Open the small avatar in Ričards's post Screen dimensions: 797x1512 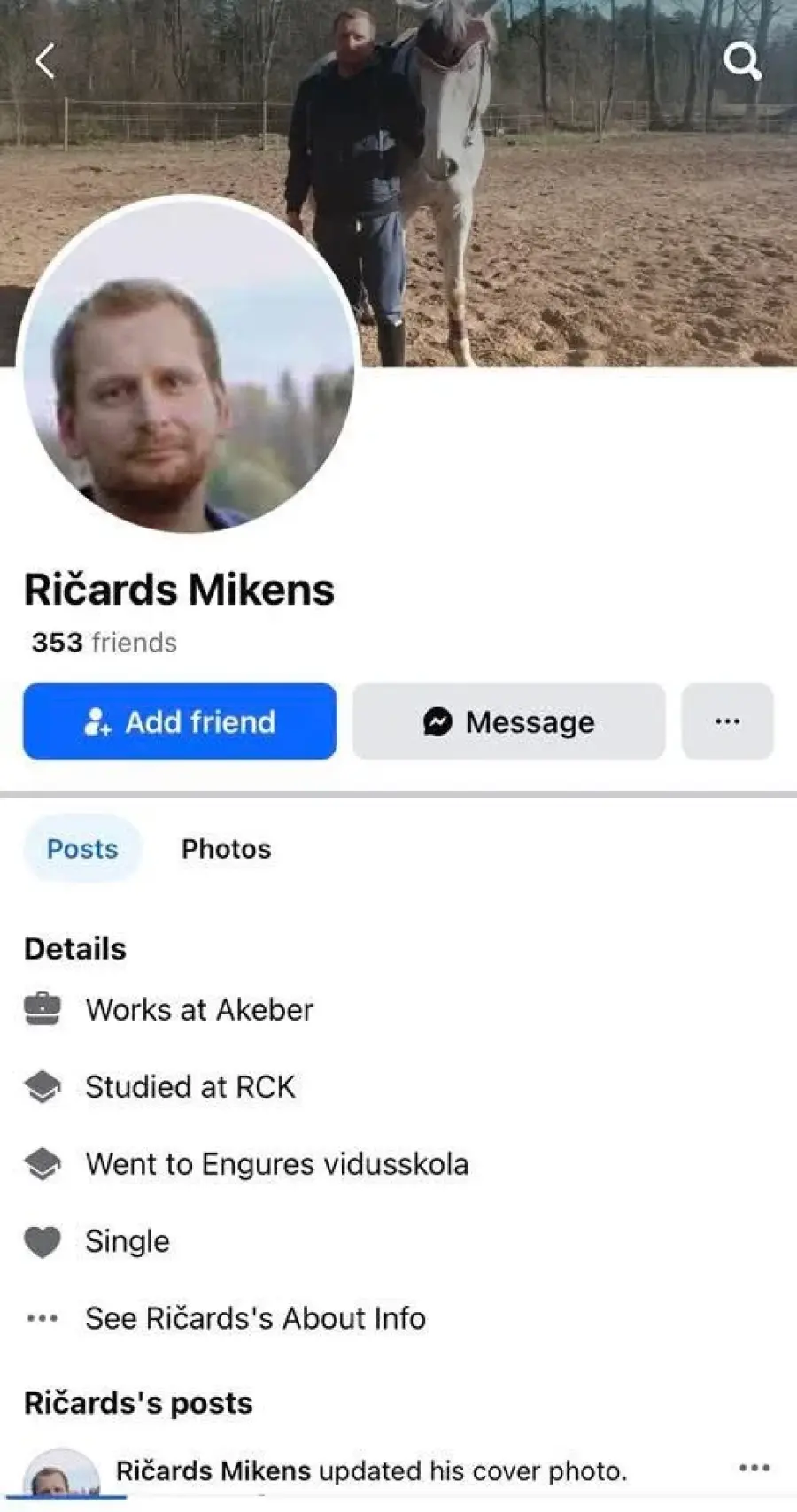tap(61, 1475)
